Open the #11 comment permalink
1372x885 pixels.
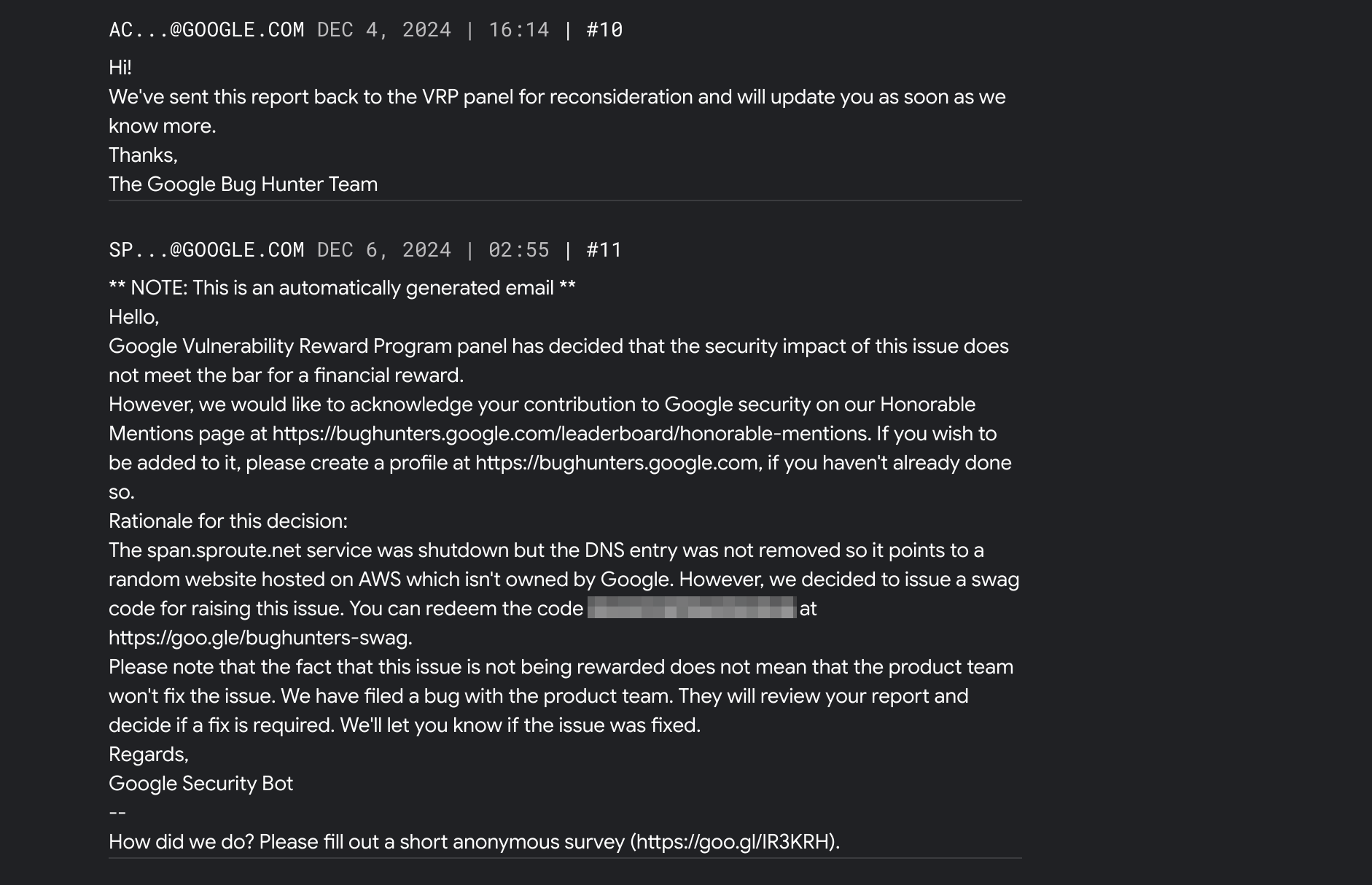coord(604,250)
